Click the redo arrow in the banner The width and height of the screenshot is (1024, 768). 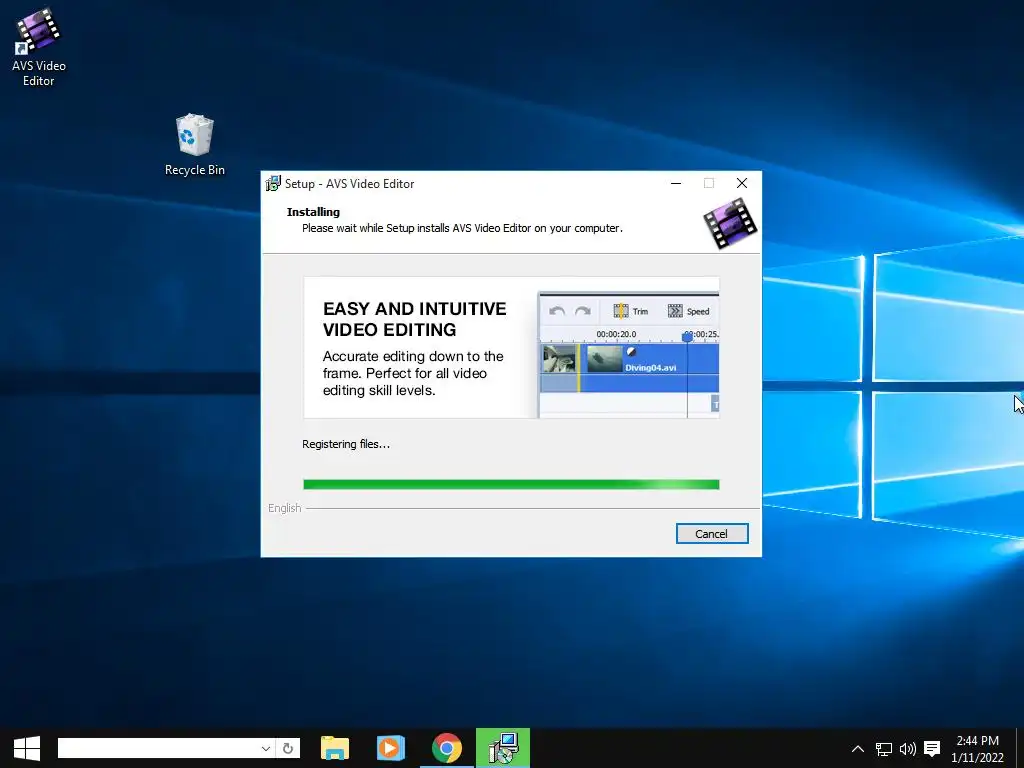[x=583, y=311]
